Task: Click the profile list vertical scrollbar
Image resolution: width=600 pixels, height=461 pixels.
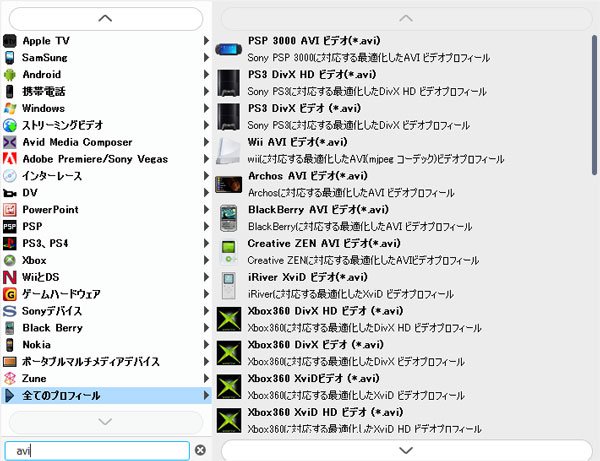Action: tap(594, 105)
